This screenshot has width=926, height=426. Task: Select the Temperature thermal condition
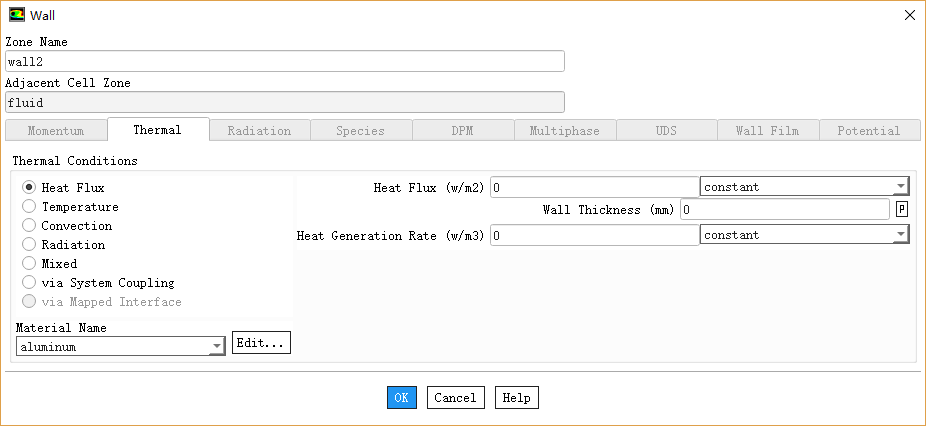click(x=29, y=207)
